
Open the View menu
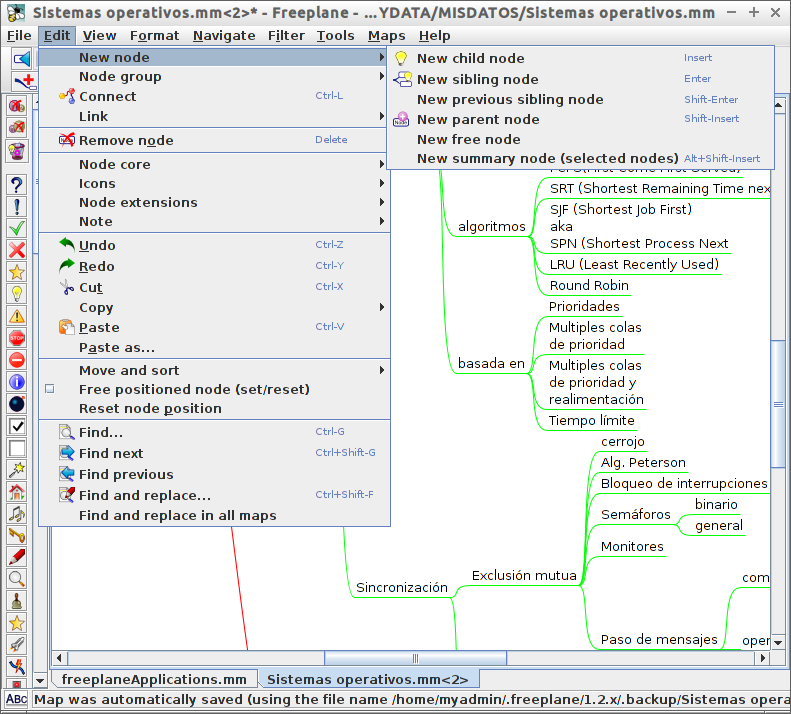[99, 36]
